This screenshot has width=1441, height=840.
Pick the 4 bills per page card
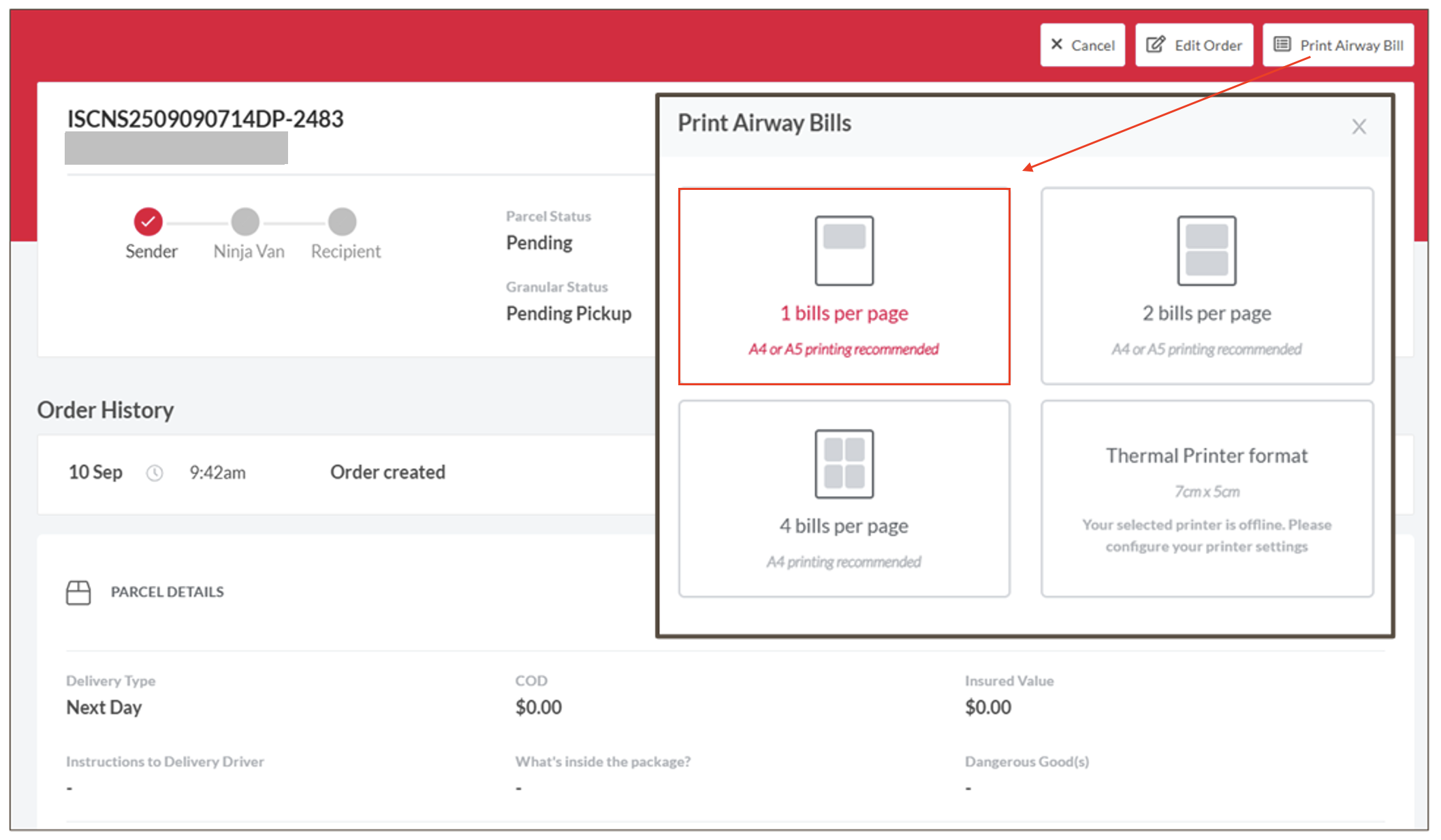(844, 526)
